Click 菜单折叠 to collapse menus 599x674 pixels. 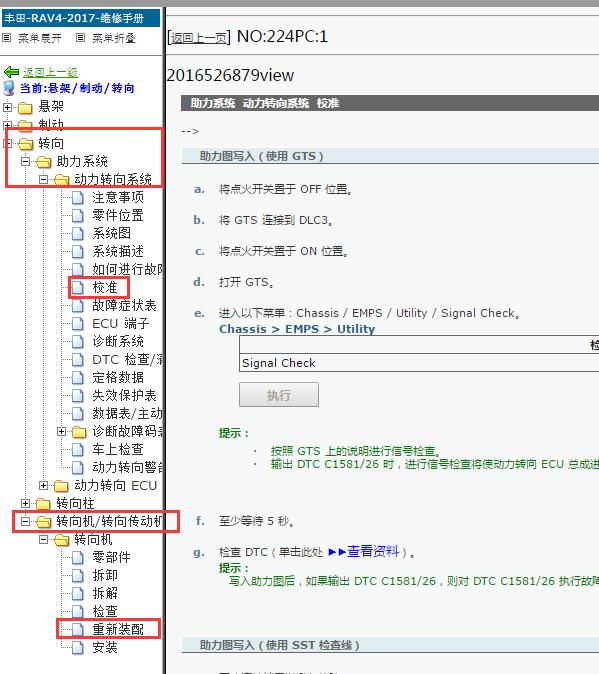click(113, 38)
